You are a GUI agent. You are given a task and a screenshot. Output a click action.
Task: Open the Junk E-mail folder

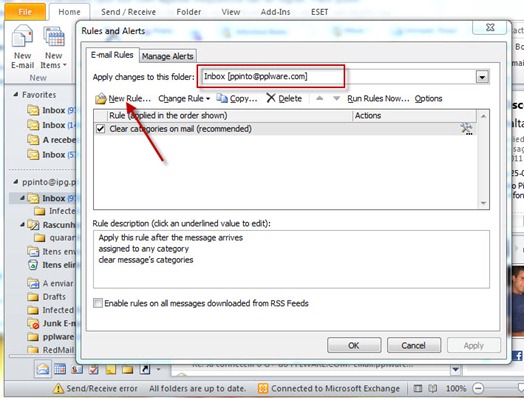pyautogui.click(x=51, y=323)
